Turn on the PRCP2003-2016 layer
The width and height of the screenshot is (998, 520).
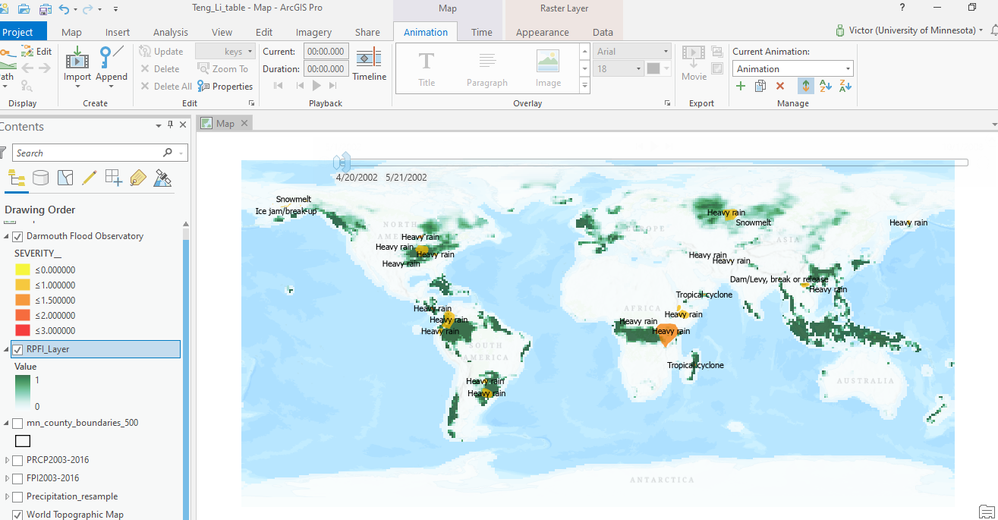18,460
